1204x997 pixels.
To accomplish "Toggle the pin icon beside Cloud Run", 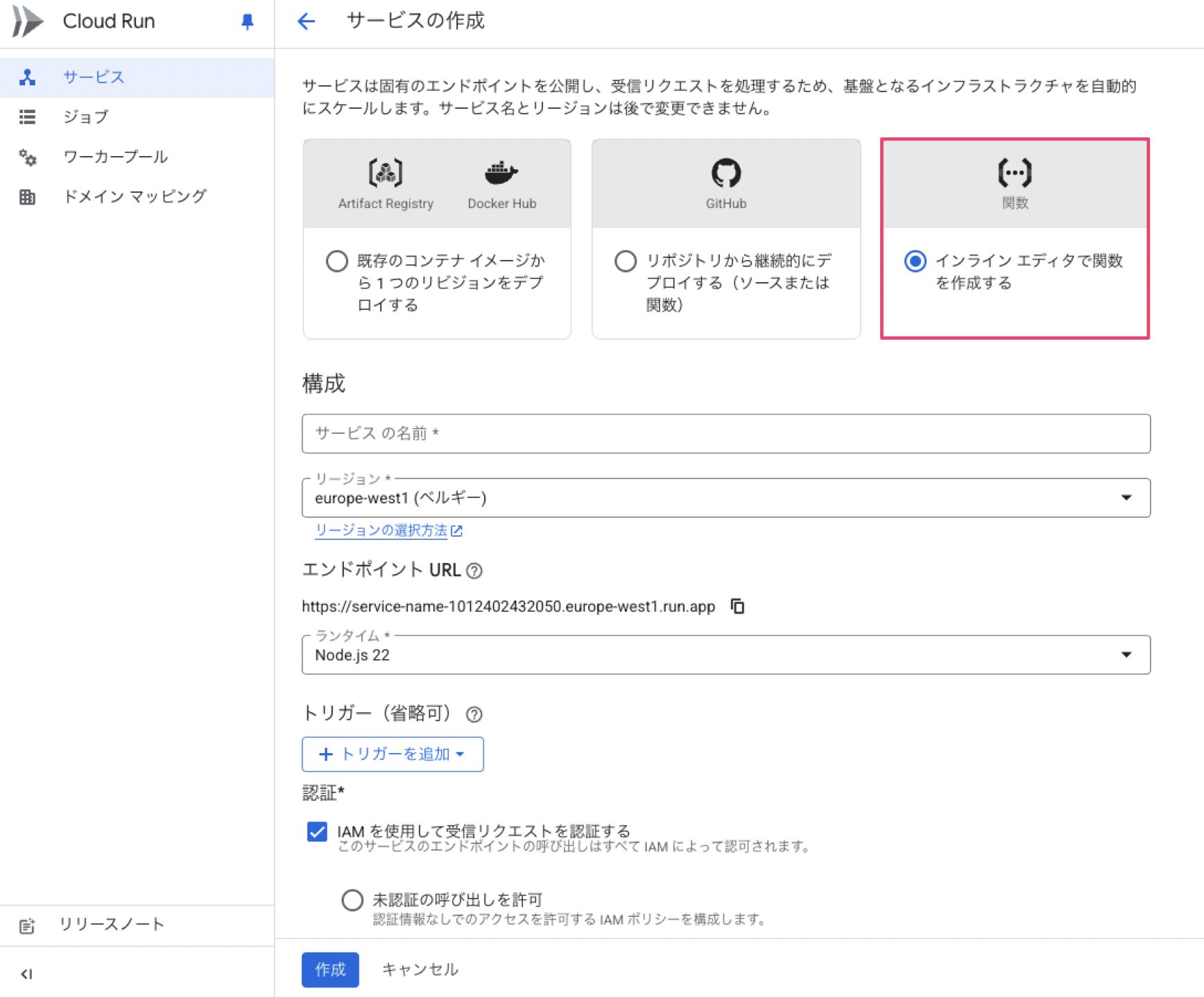I will coord(247,22).
